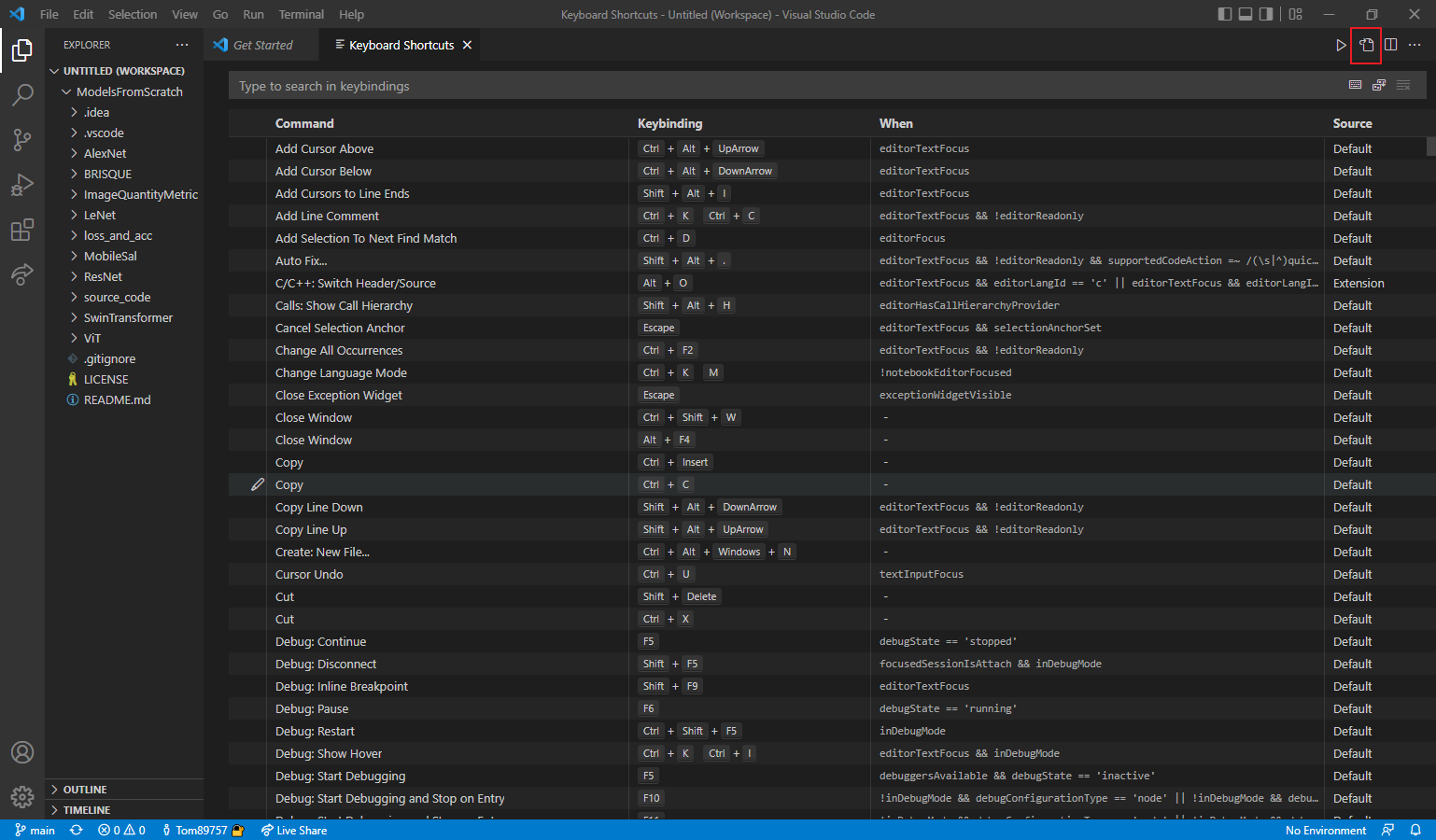This screenshot has height=840, width=1436.
Task: Click Customize Layout icon in title bar
Action: pos(1296,14)
